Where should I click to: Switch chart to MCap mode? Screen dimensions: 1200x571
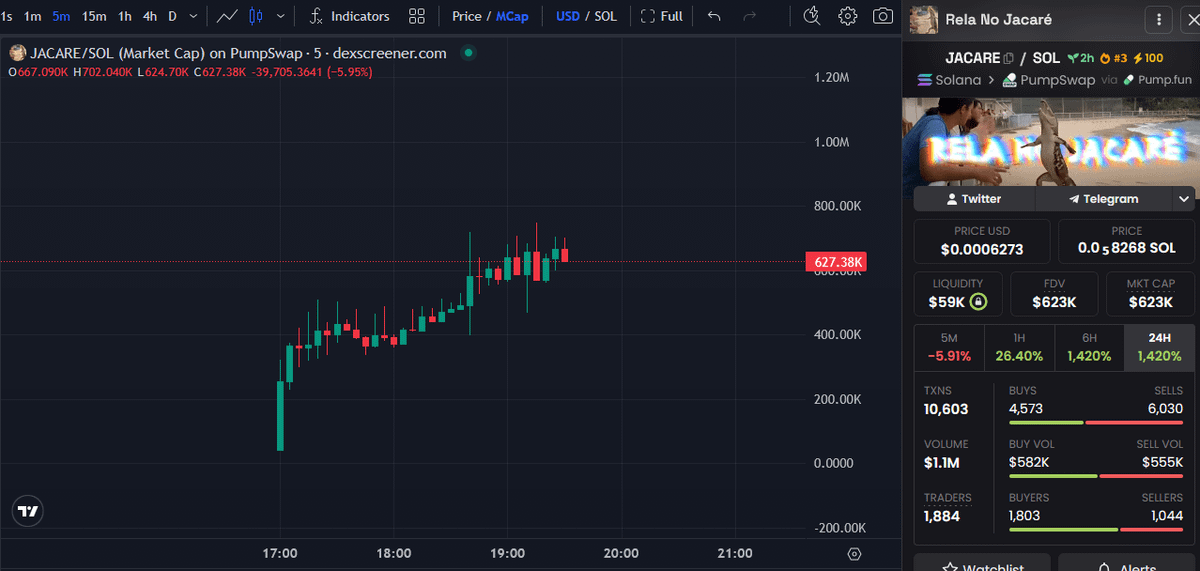[x=512, y=16]
